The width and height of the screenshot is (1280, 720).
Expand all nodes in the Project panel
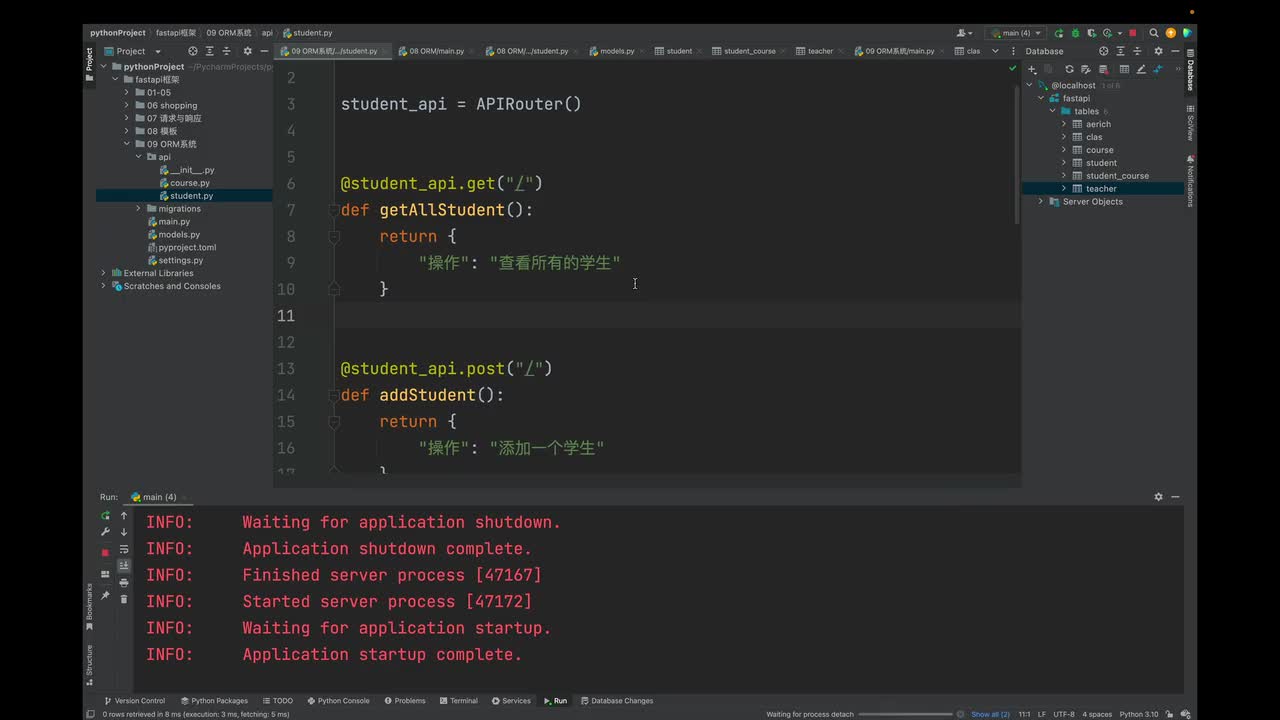209,51
